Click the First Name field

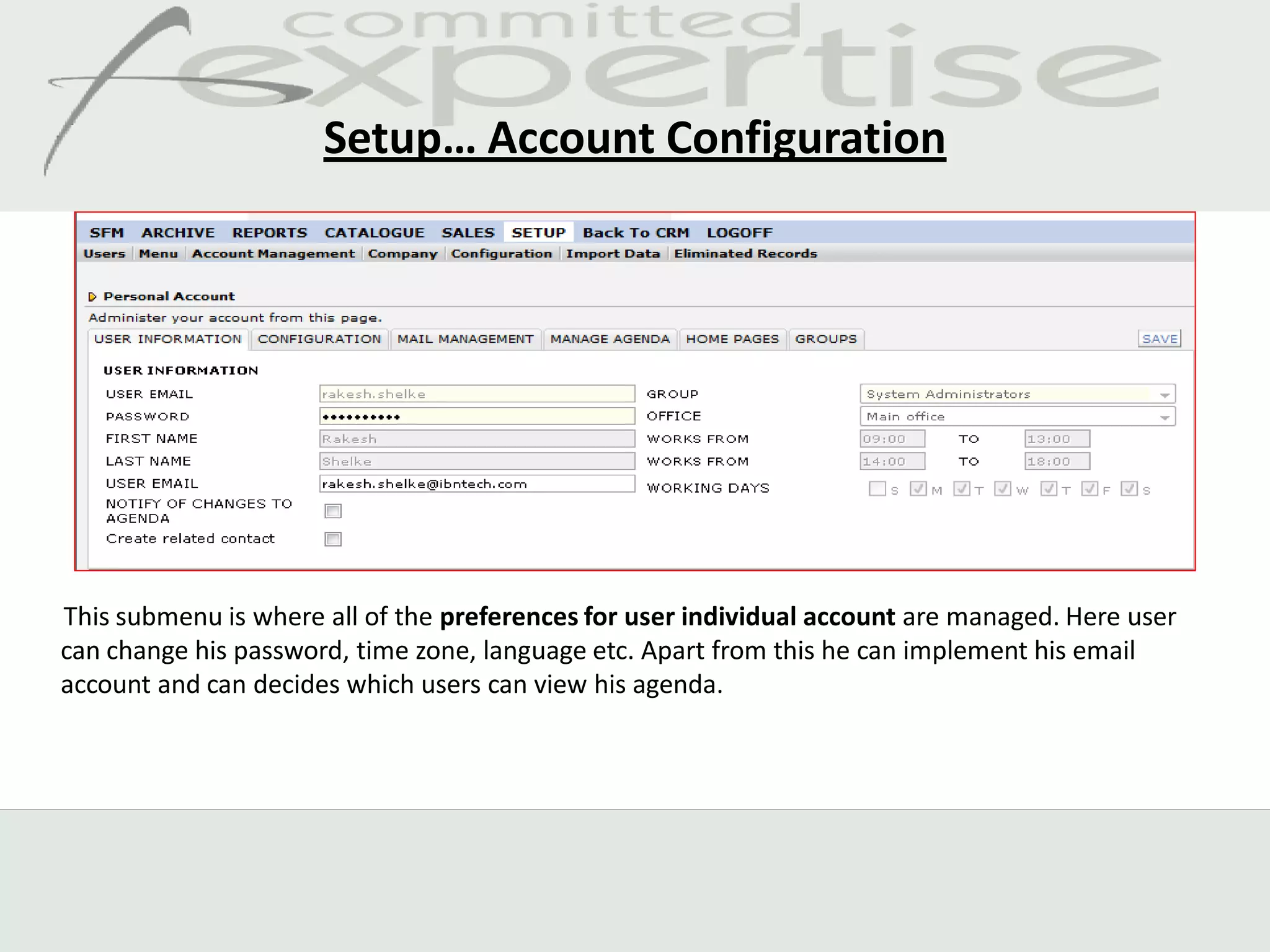(x=477, y=439)
